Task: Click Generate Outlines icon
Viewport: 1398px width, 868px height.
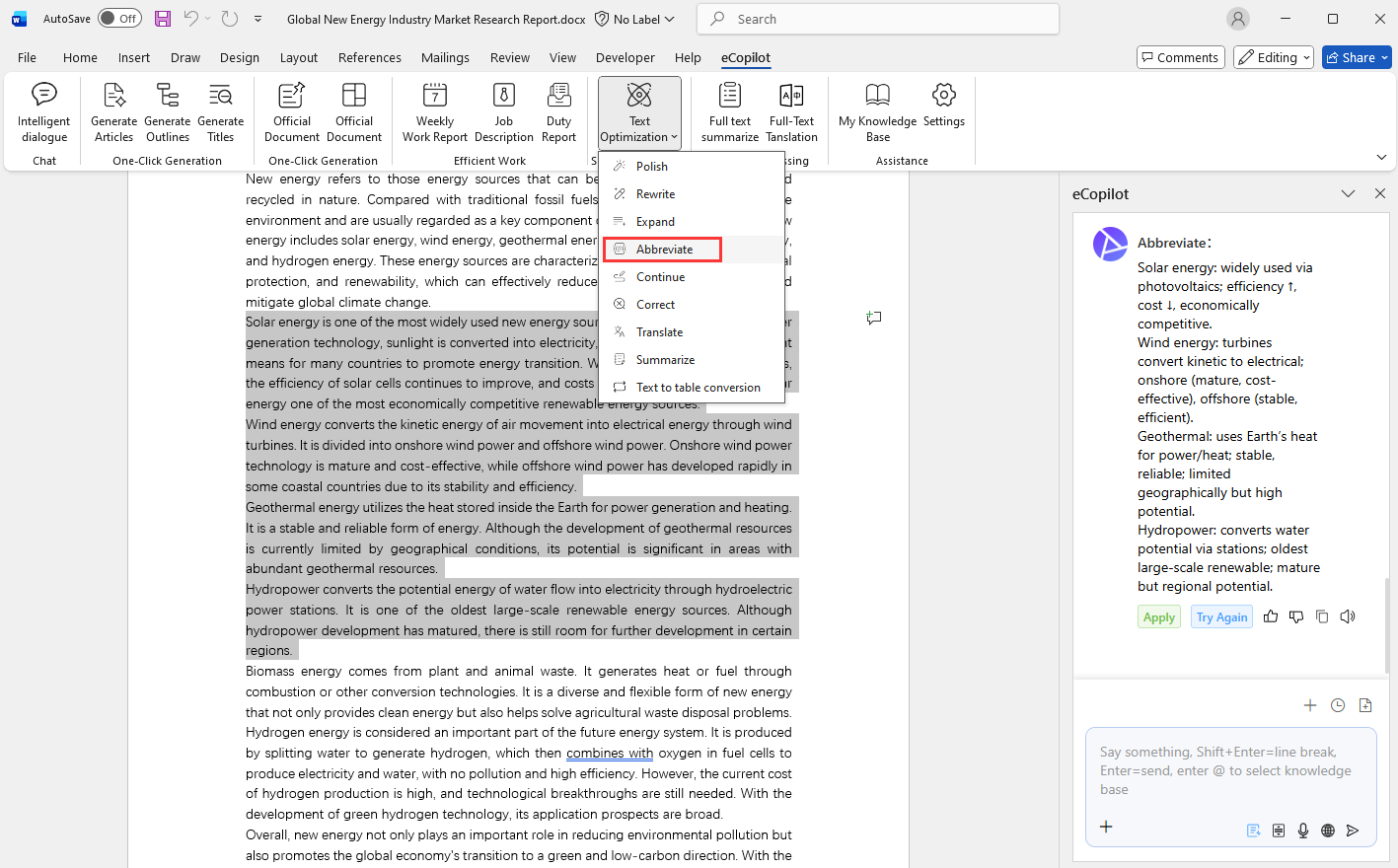Action: pyautogui.click(x=168, y=112)
